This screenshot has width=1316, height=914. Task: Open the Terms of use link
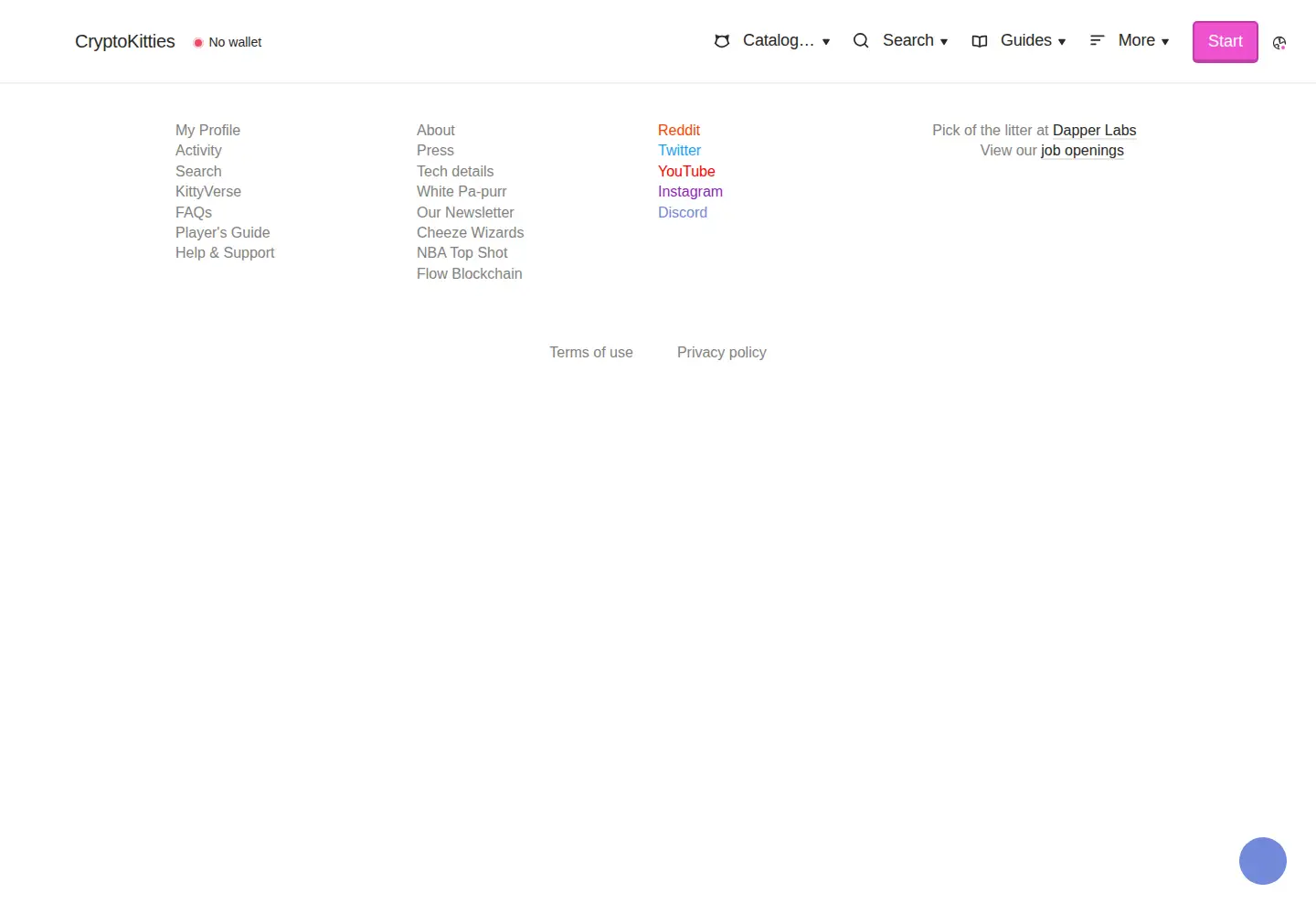click(x=591, y=353)
